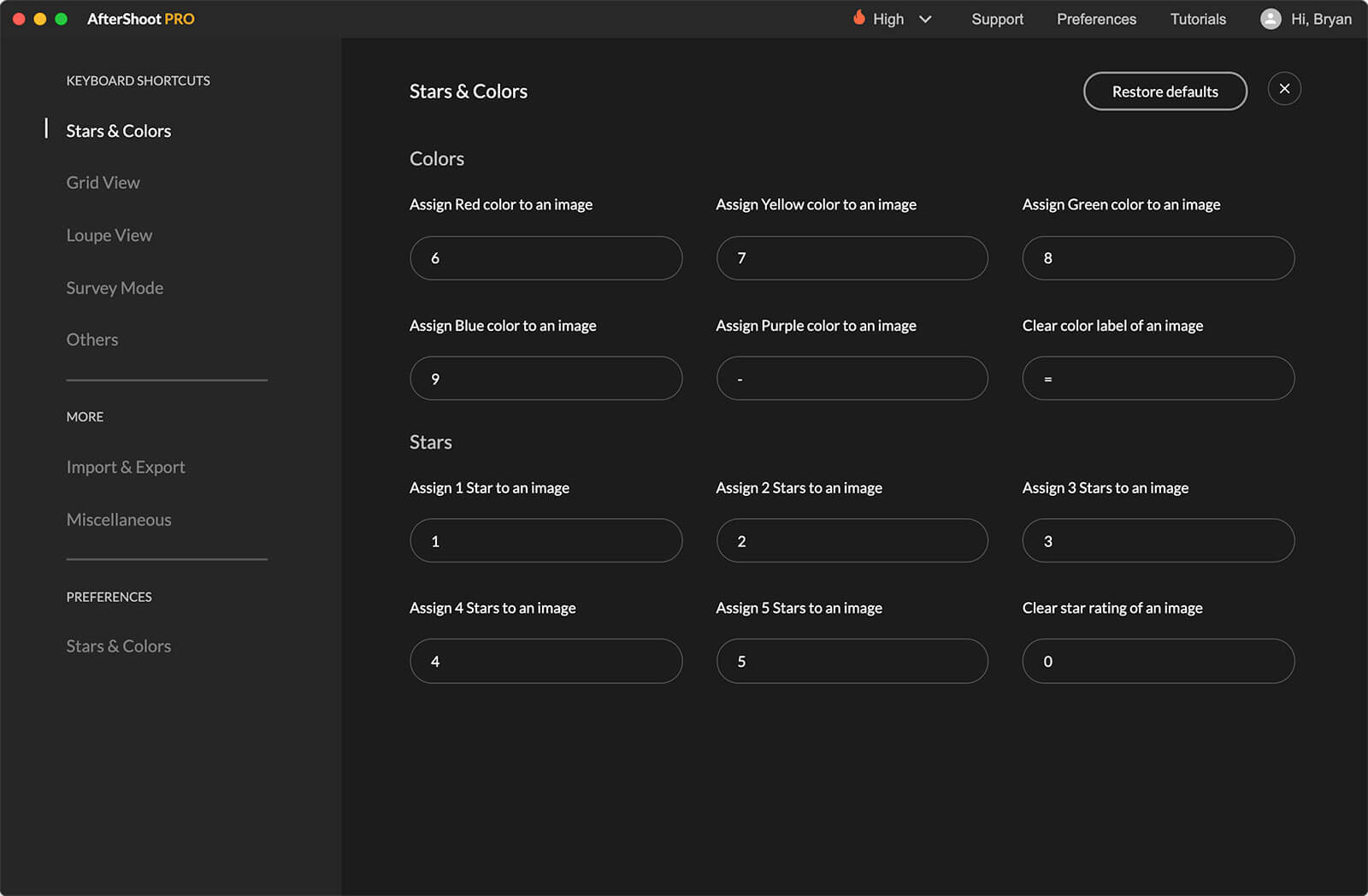The width and height of the screenshot is (1368, 896).
Task: Click the Assign Purple color shortcut field
Action: point(852,379)
